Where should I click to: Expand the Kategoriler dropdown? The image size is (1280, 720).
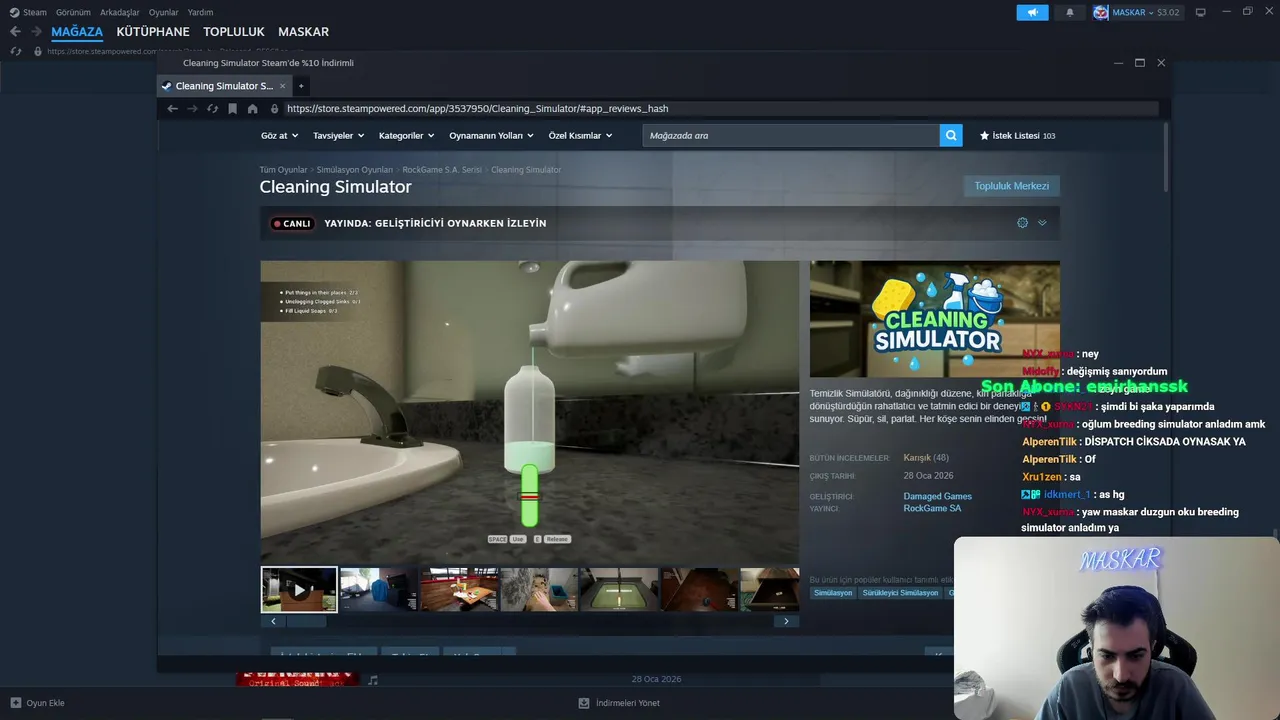coord(406,135)
